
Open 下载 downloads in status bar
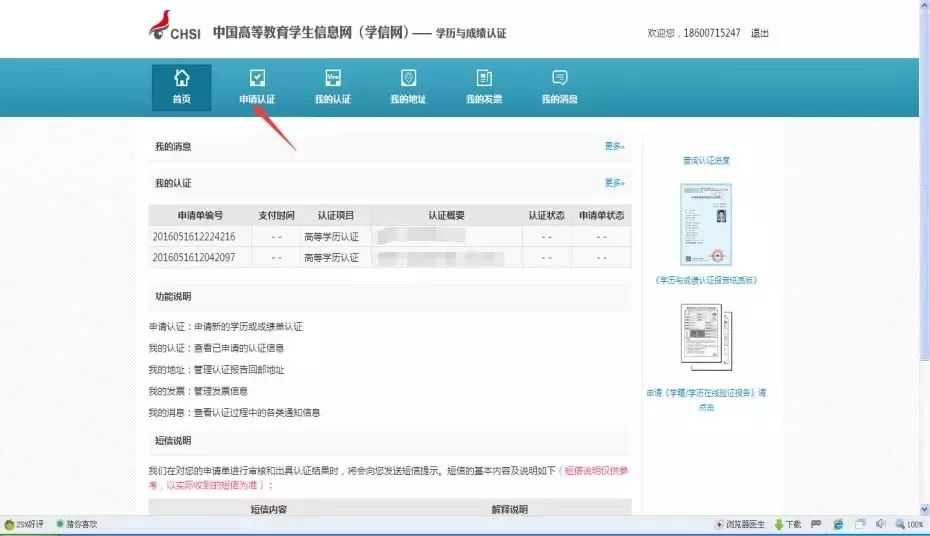point(788,524)
